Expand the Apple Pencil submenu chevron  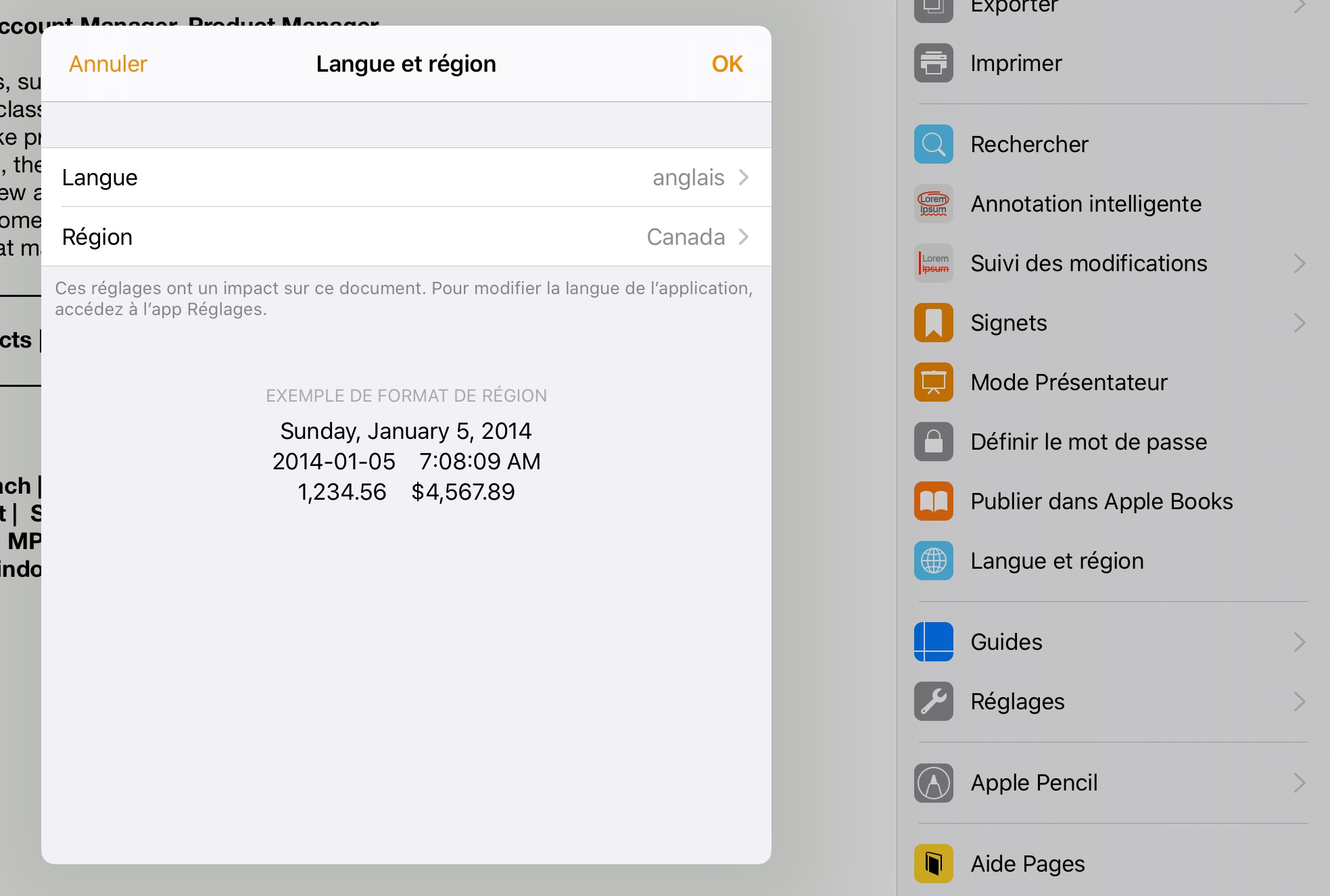(x=1299, y=782)
